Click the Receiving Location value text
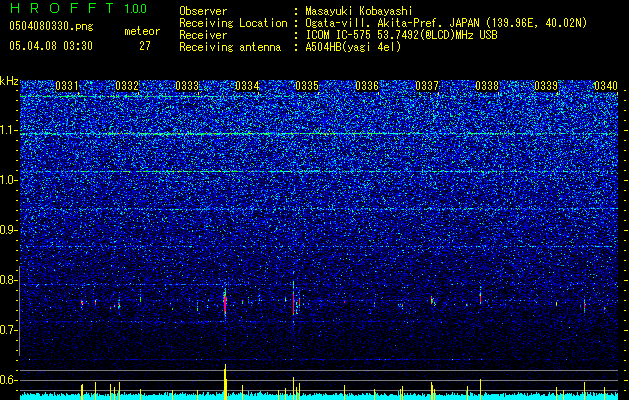Viewport: 629px width, 400px height. click(x=446, y=23)
